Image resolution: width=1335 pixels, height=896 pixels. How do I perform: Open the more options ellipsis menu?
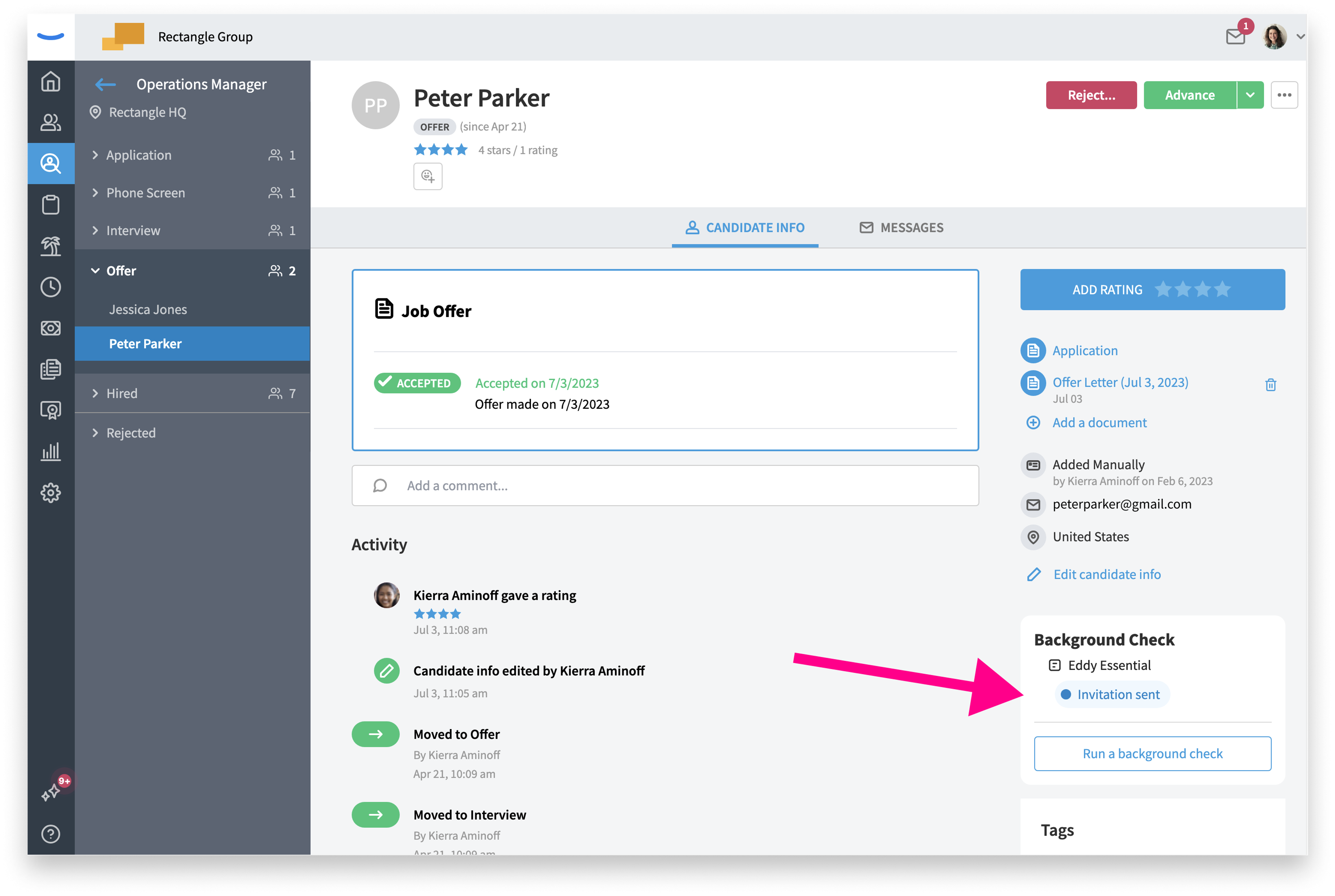[x=1284, y=95]
